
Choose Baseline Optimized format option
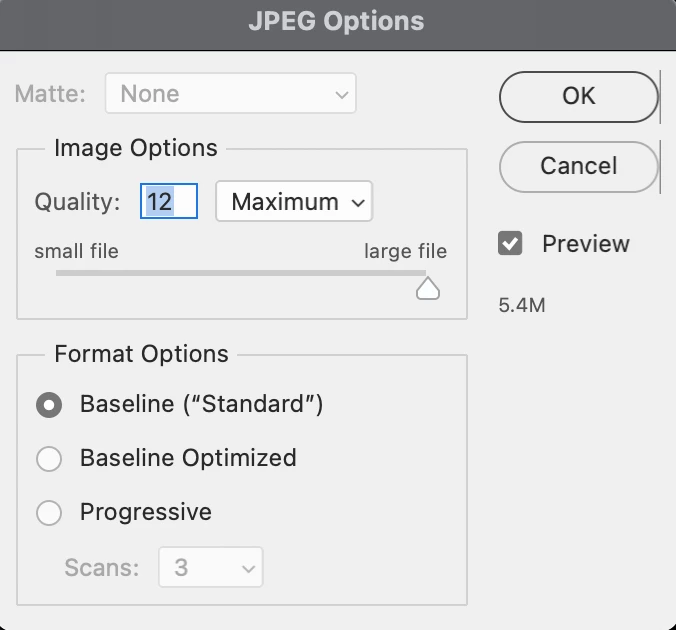[x=49, y=459]
